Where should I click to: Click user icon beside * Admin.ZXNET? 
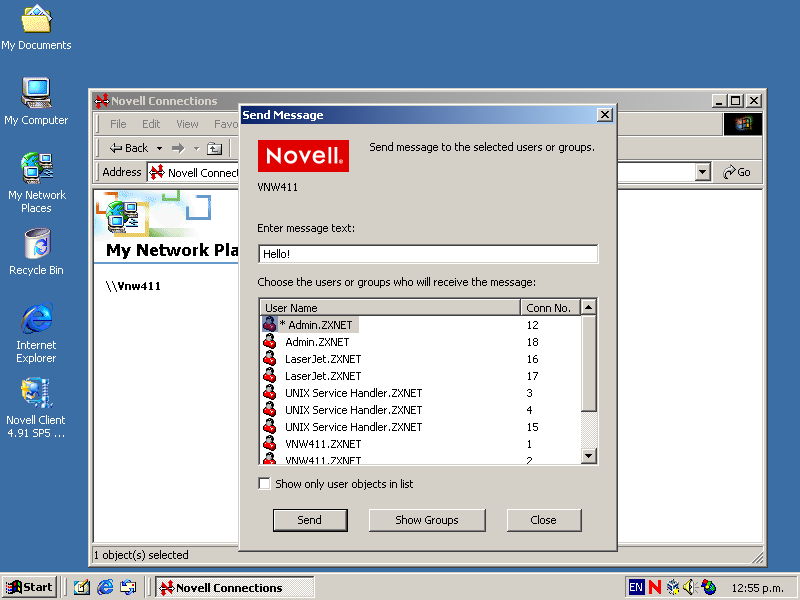(269, 324)
